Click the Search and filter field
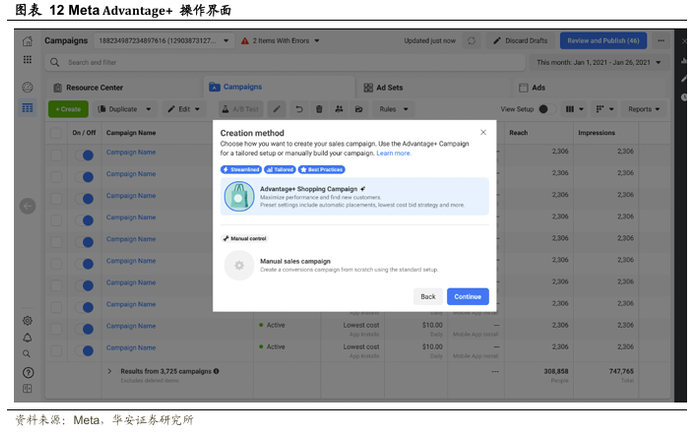This screenshot has height=435, width=700. (x=285, y=63)
